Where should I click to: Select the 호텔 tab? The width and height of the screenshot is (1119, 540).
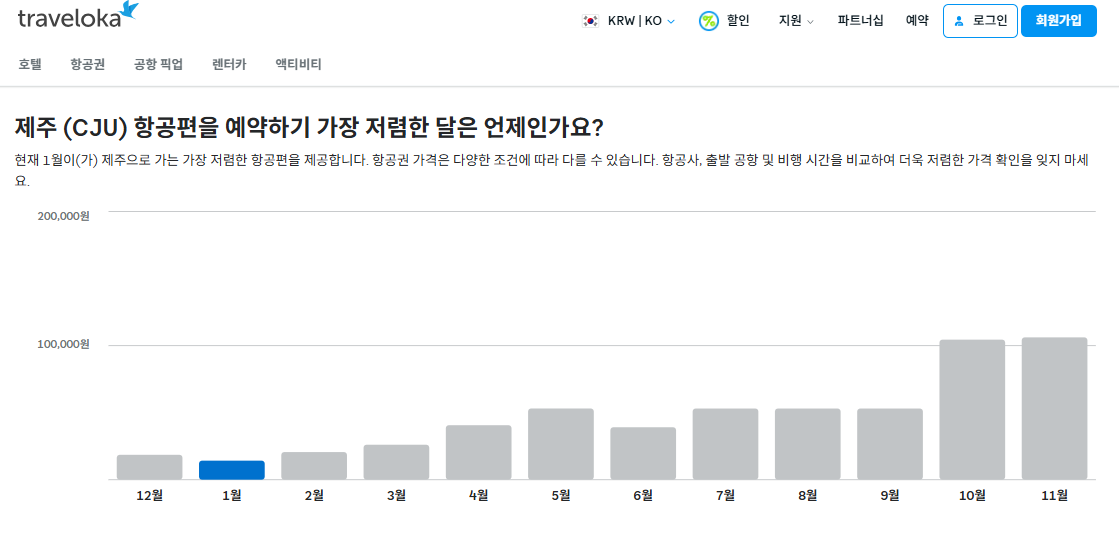coord(30,64)
